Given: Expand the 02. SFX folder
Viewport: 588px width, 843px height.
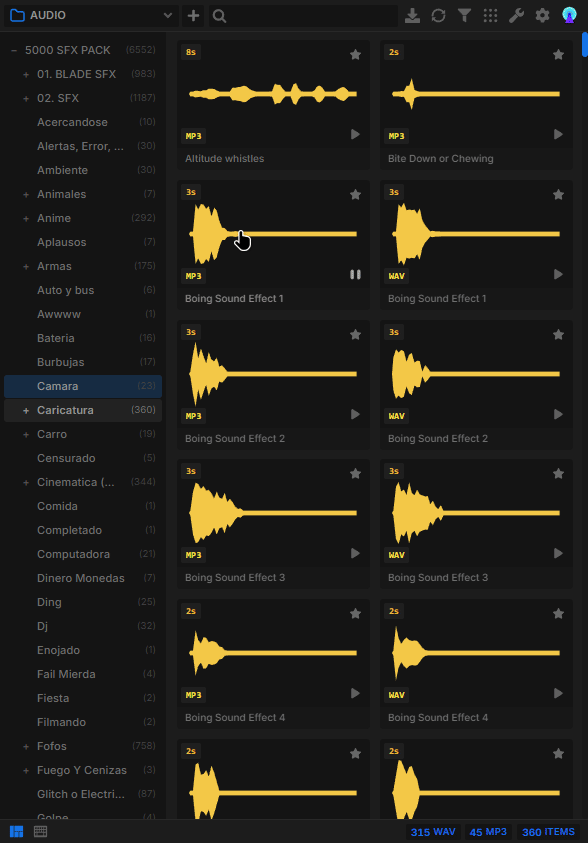Looking at the screenshot, I should 26,98.
